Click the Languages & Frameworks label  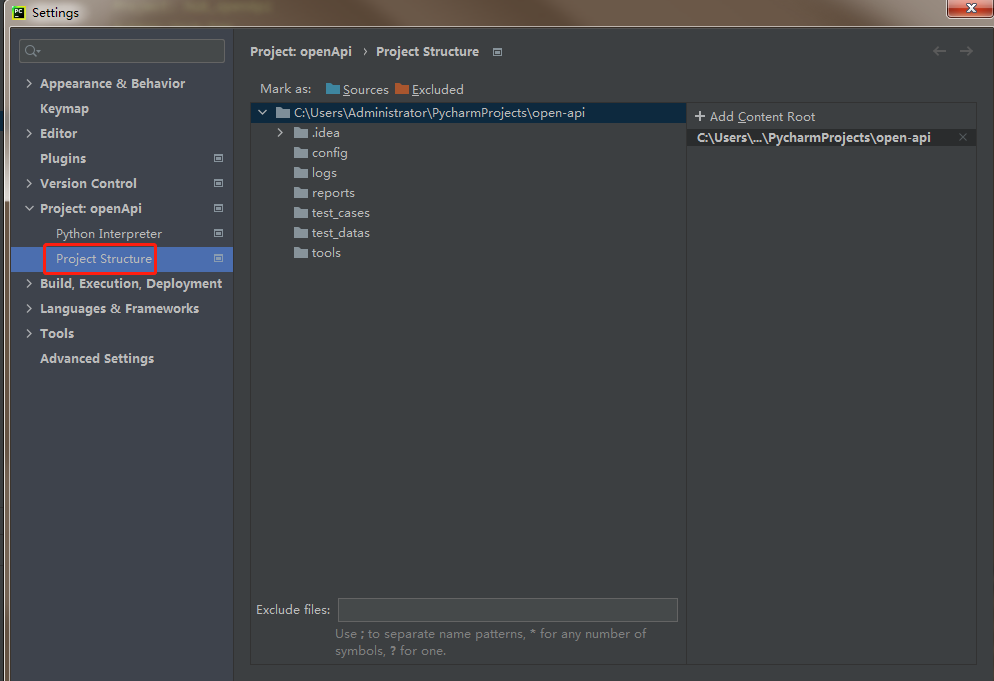tap(119, 308)
